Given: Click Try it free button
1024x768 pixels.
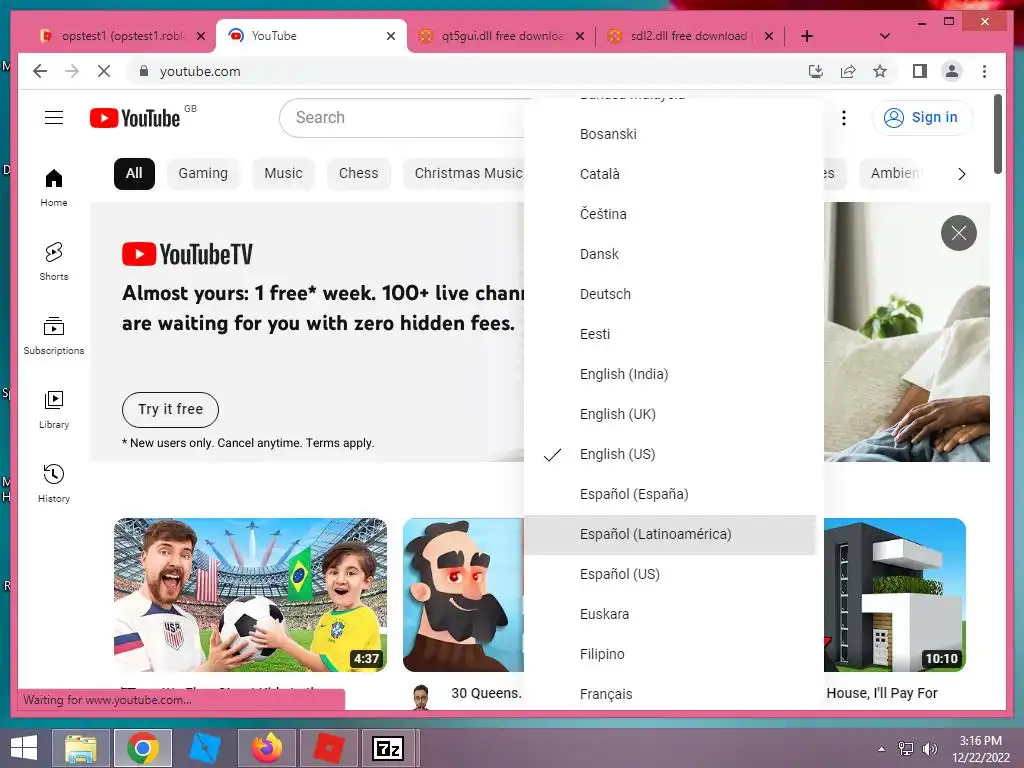Looking at the screenshot, I should coord(170,409).
